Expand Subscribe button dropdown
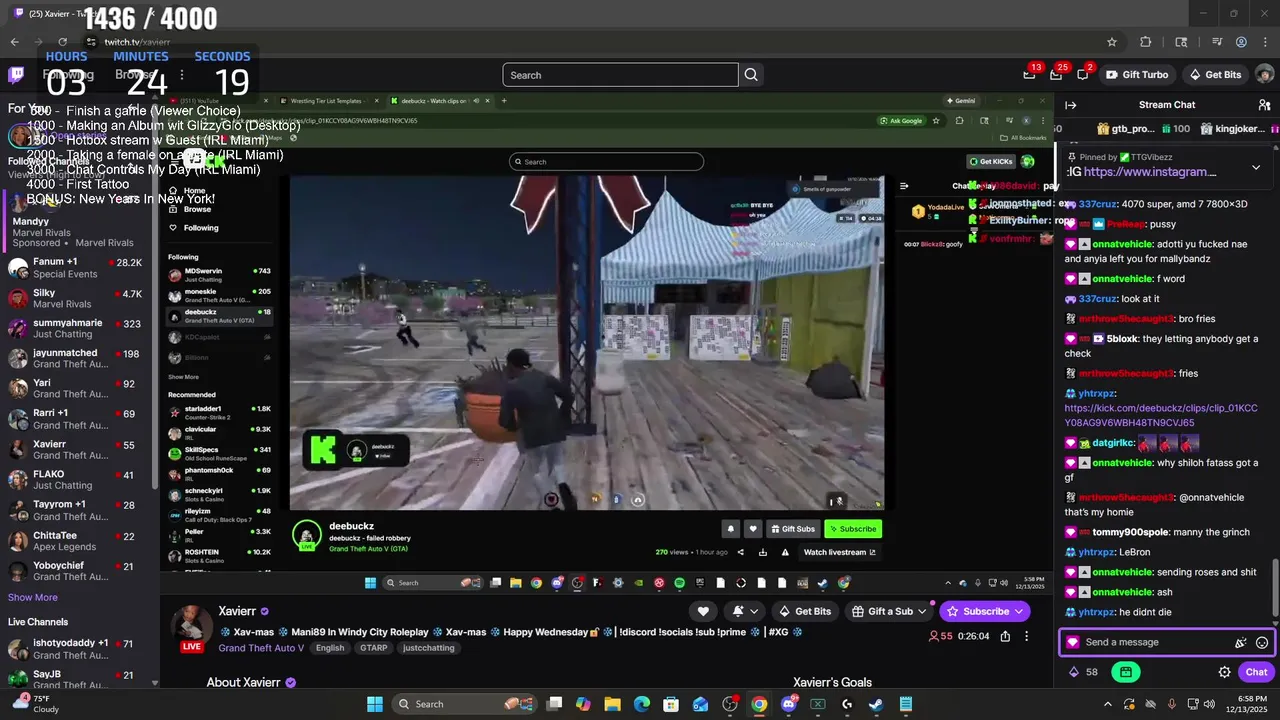 pos(1019,611)
